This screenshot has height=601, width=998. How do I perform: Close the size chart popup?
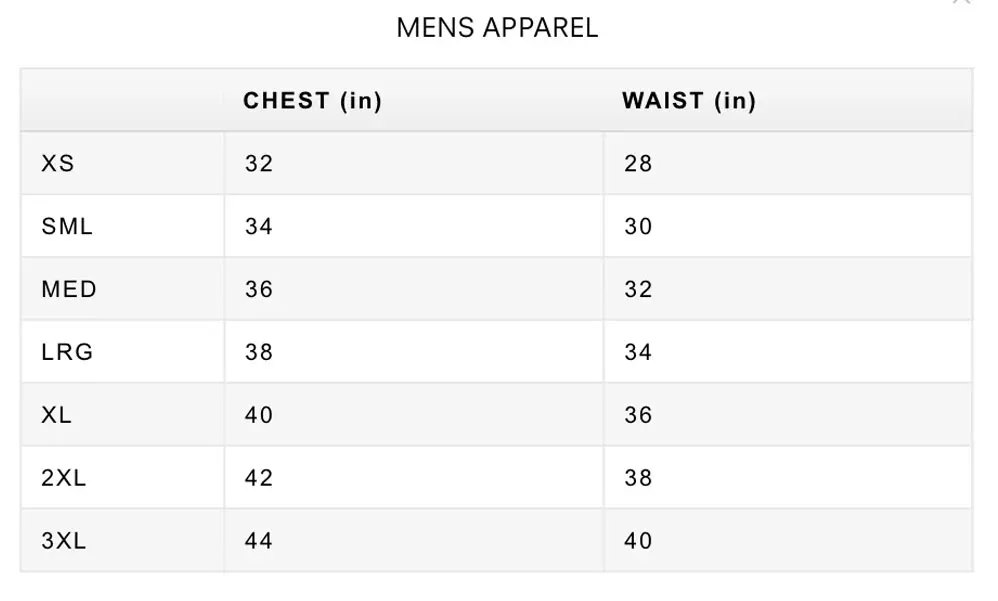[x=962, y=3]
